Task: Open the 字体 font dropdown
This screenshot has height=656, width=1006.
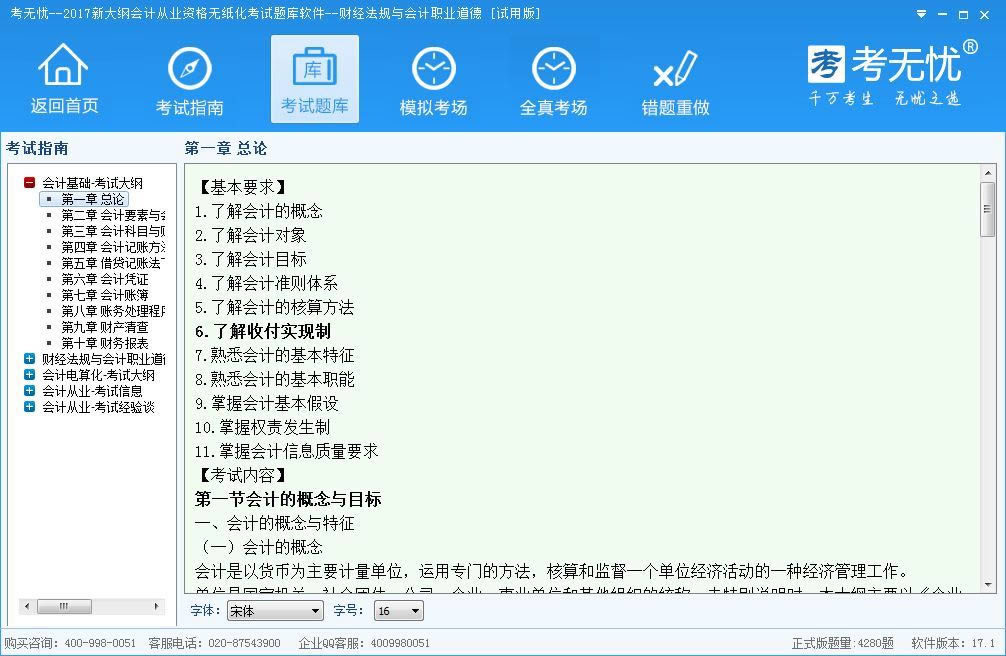Action: (275, 610)
